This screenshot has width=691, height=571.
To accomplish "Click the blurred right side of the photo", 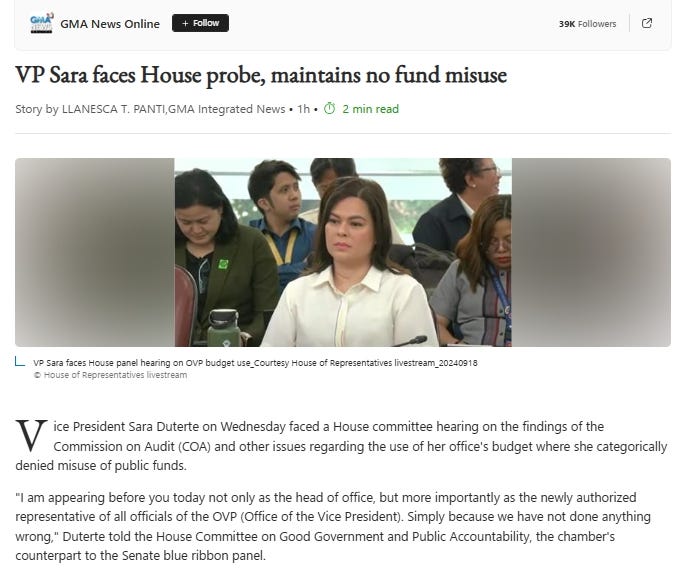I will [x=591, y=252].
